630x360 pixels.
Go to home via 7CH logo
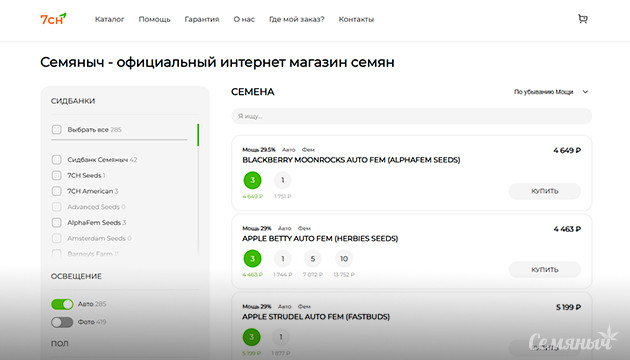(x=53, y=19)
